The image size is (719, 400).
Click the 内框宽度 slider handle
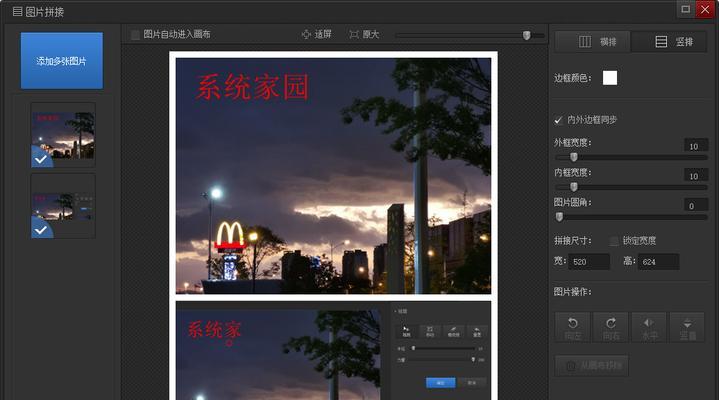coord(574,187)
